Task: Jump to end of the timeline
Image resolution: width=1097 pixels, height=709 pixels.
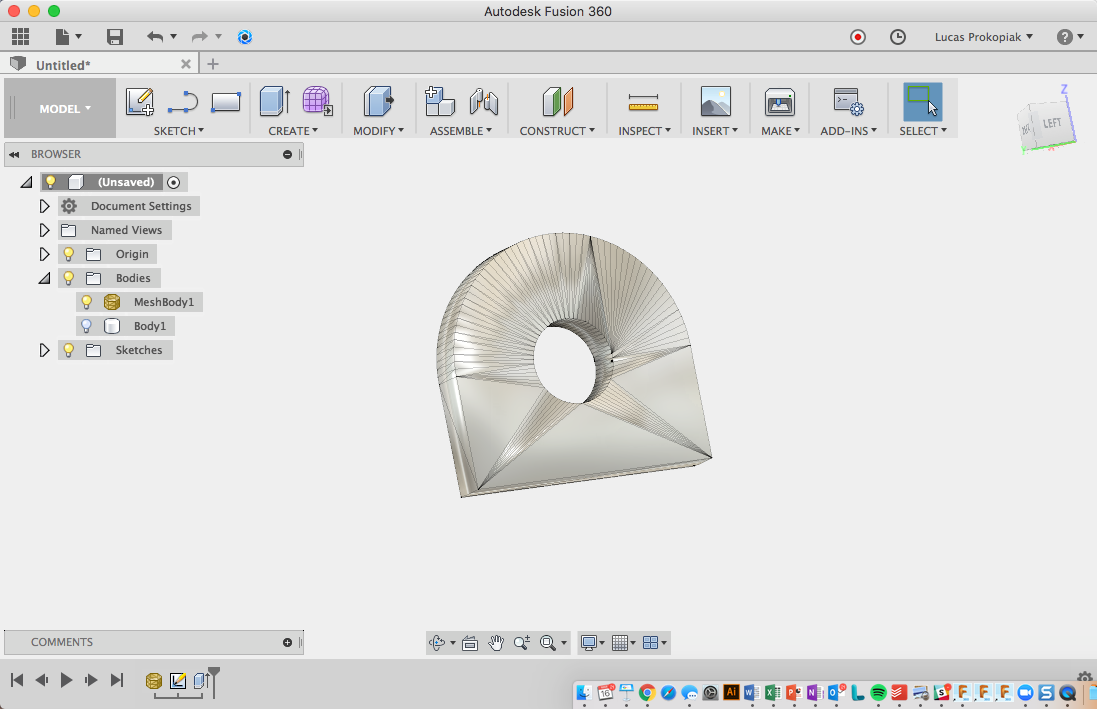Action: click(117, 679)
